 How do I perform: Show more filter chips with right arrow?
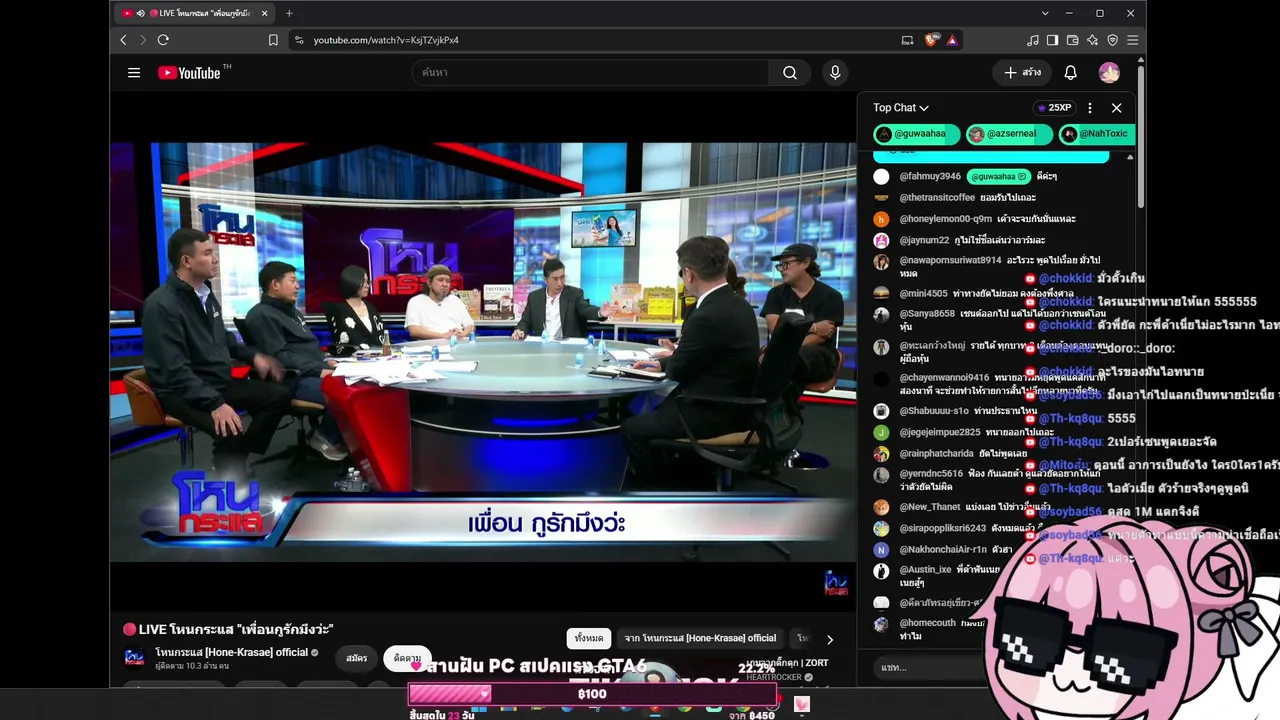[x=829, y=639]
